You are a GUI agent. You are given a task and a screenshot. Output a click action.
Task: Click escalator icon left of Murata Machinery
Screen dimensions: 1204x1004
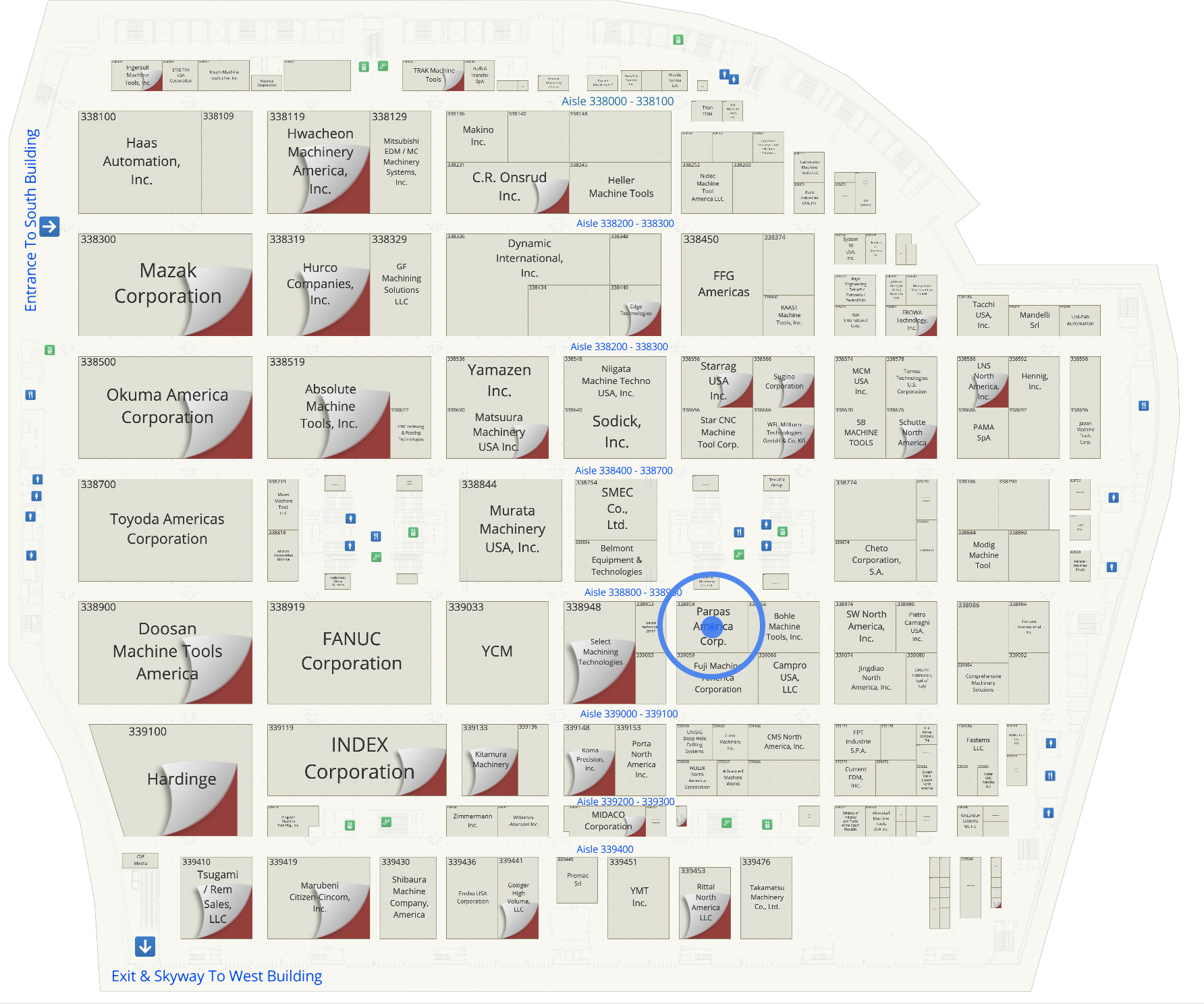(x=377, y=557)
